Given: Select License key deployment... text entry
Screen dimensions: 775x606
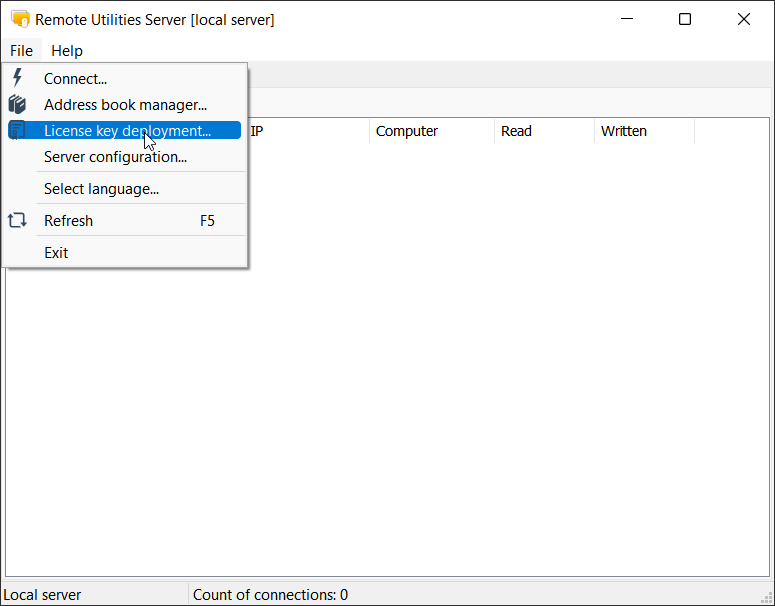Looking at the screenshot, I should [x=127, y=130].
